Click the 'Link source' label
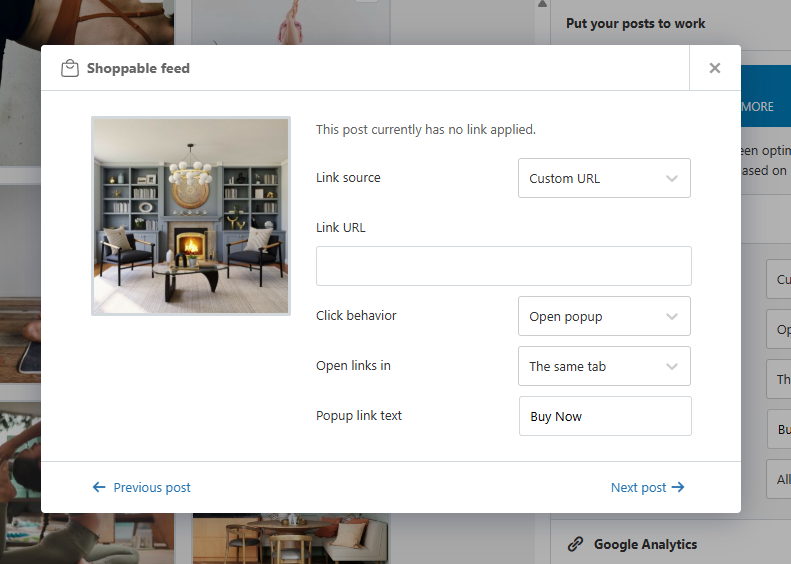This screenshot has height=564, width=791. click(348, 178)
